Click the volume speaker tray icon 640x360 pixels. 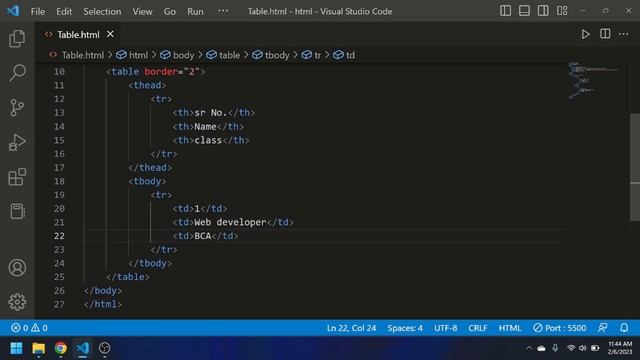(x=582, y=348)
